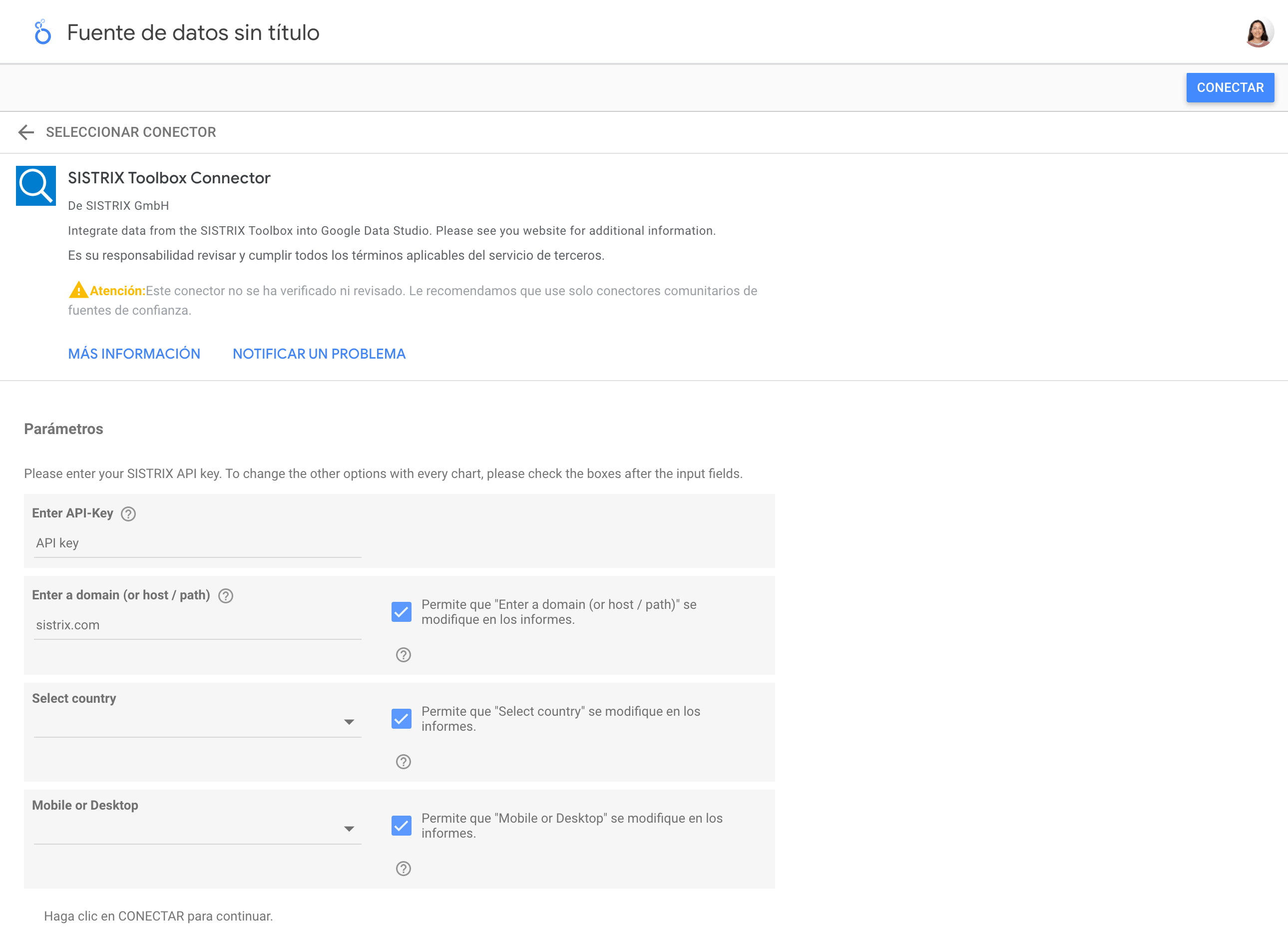
Task: Click the API key input field
Action: (x=197, y=543)
